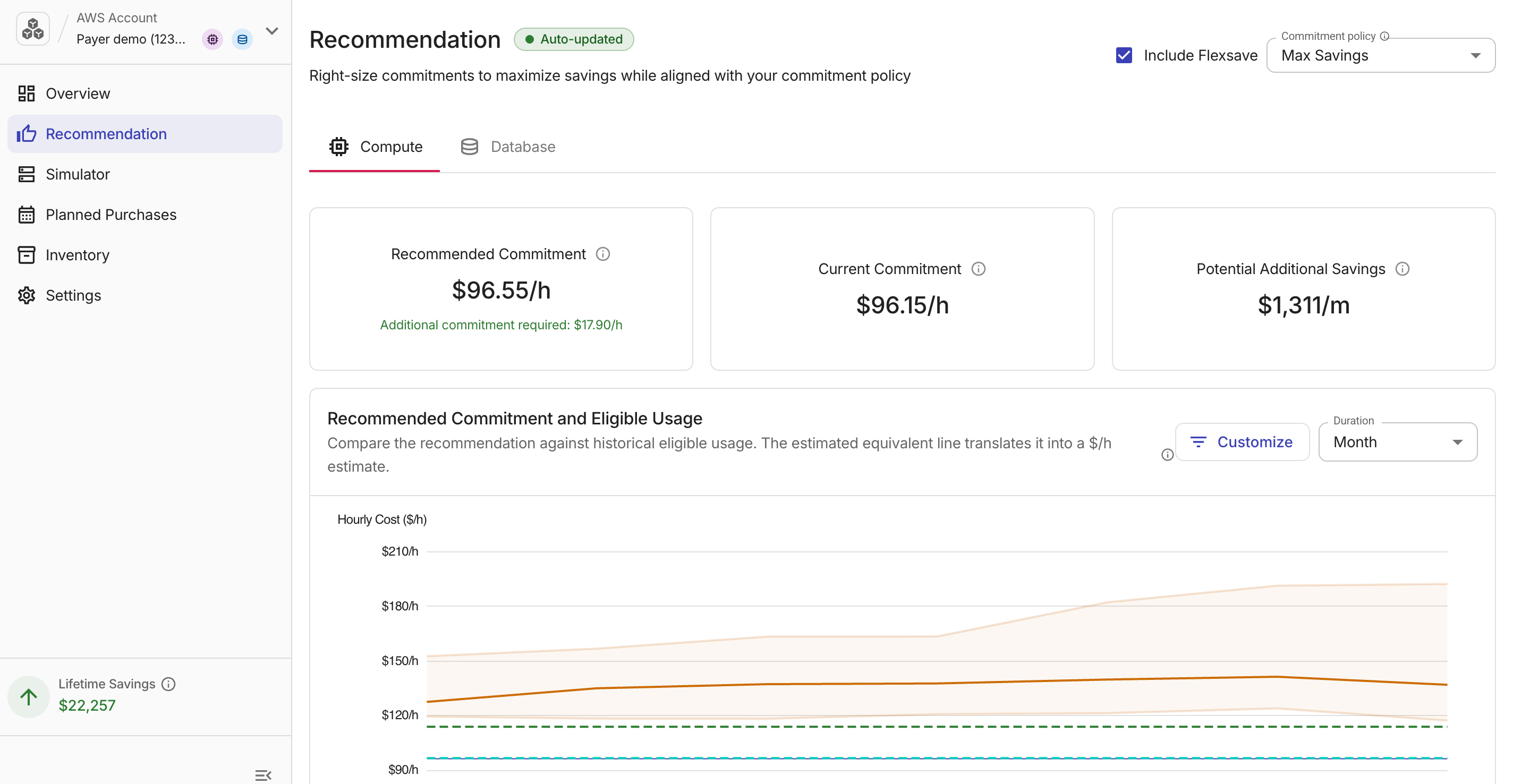This screenshot has width=1513, height=784.
Task: Click the green dashed line in chart
Action: coord(936,727)
